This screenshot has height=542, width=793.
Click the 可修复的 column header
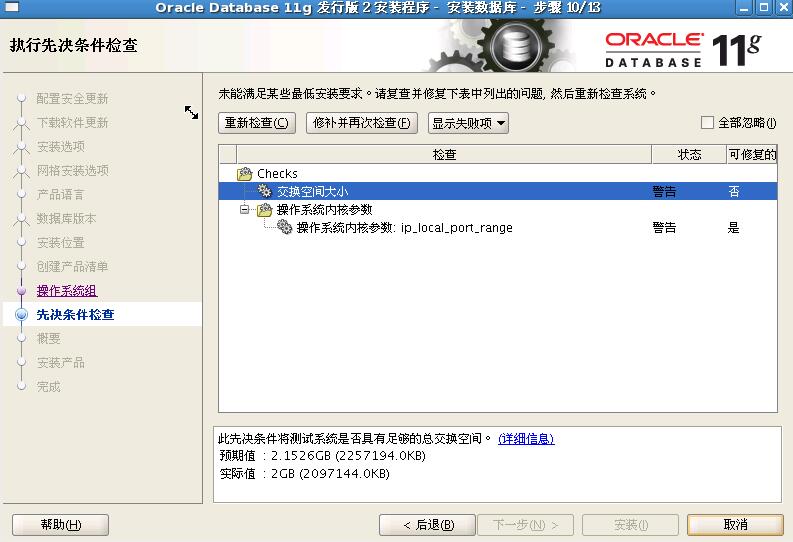click(752, 154)
